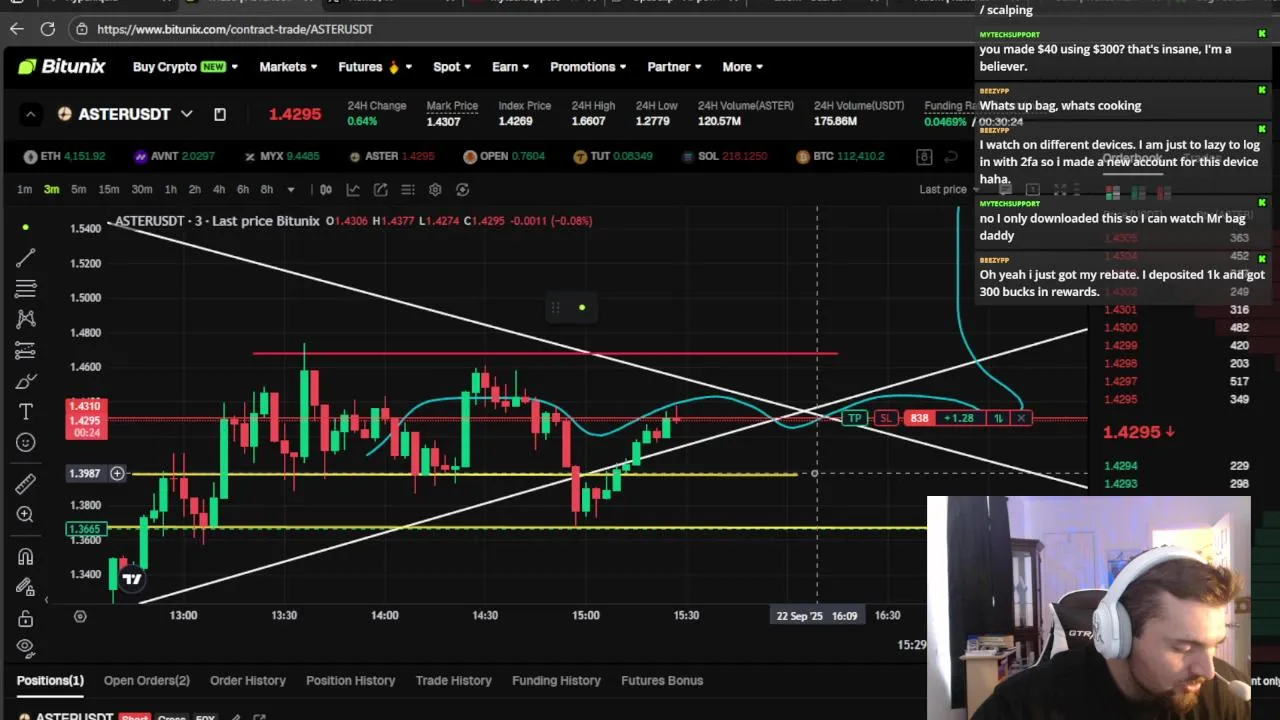Select ETH in the ticker strip
Screen dimensions: 1280x720
64,156
